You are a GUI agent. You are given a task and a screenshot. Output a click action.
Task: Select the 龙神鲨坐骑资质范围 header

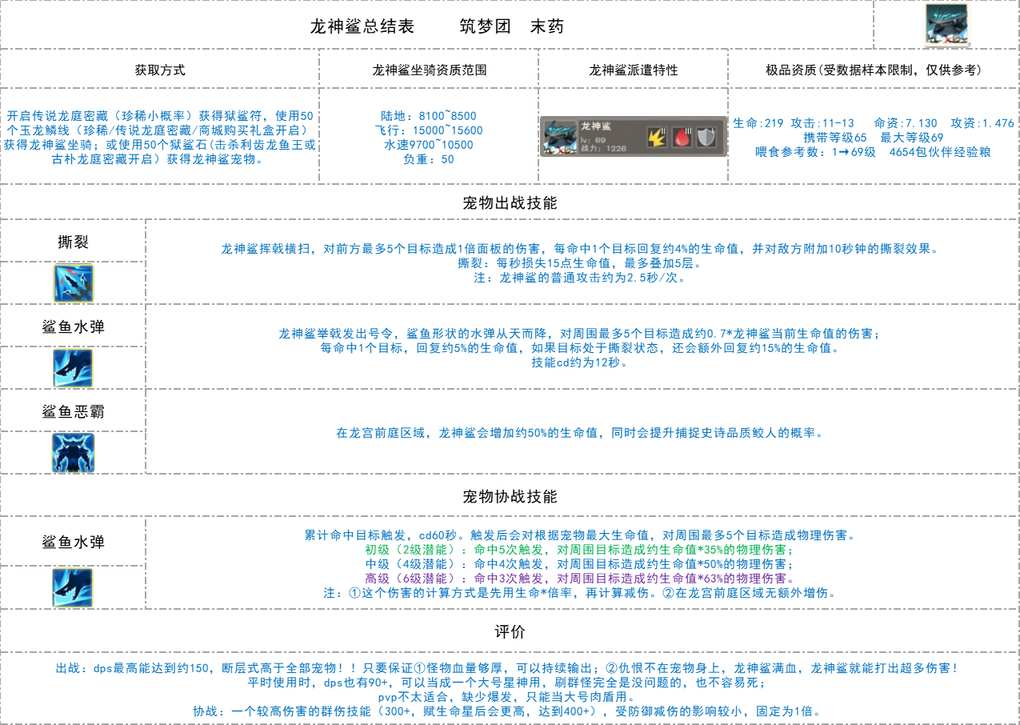429,70
